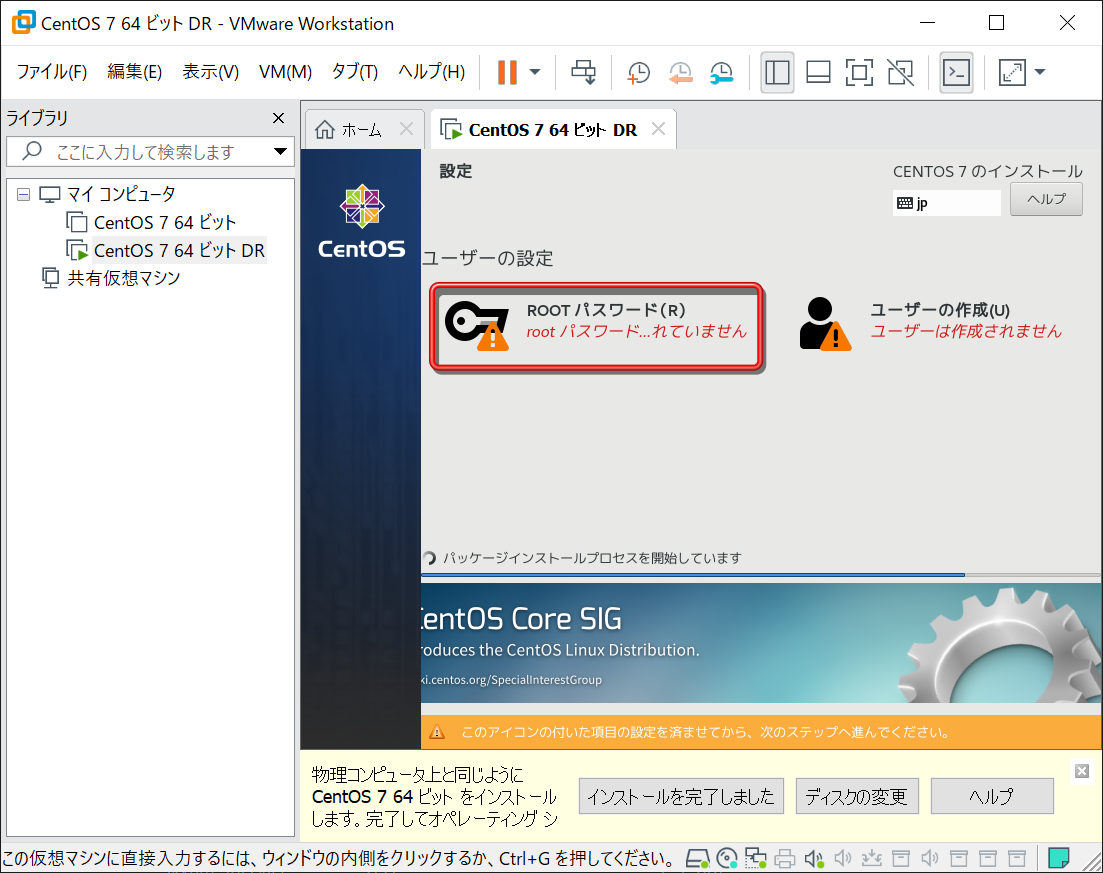Open the タブ(T) menu
This screenshot has height=873, width=1103.
(355, 72)
